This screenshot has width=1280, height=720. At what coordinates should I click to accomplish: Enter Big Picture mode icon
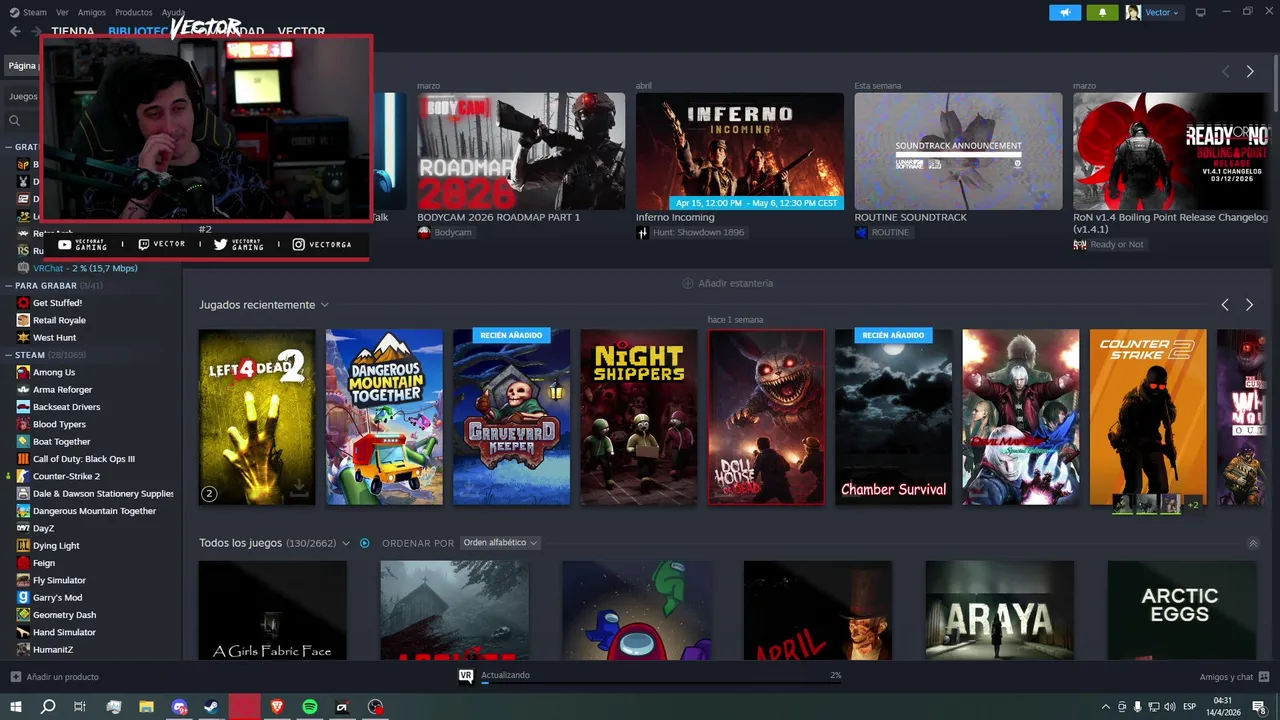1201,12
